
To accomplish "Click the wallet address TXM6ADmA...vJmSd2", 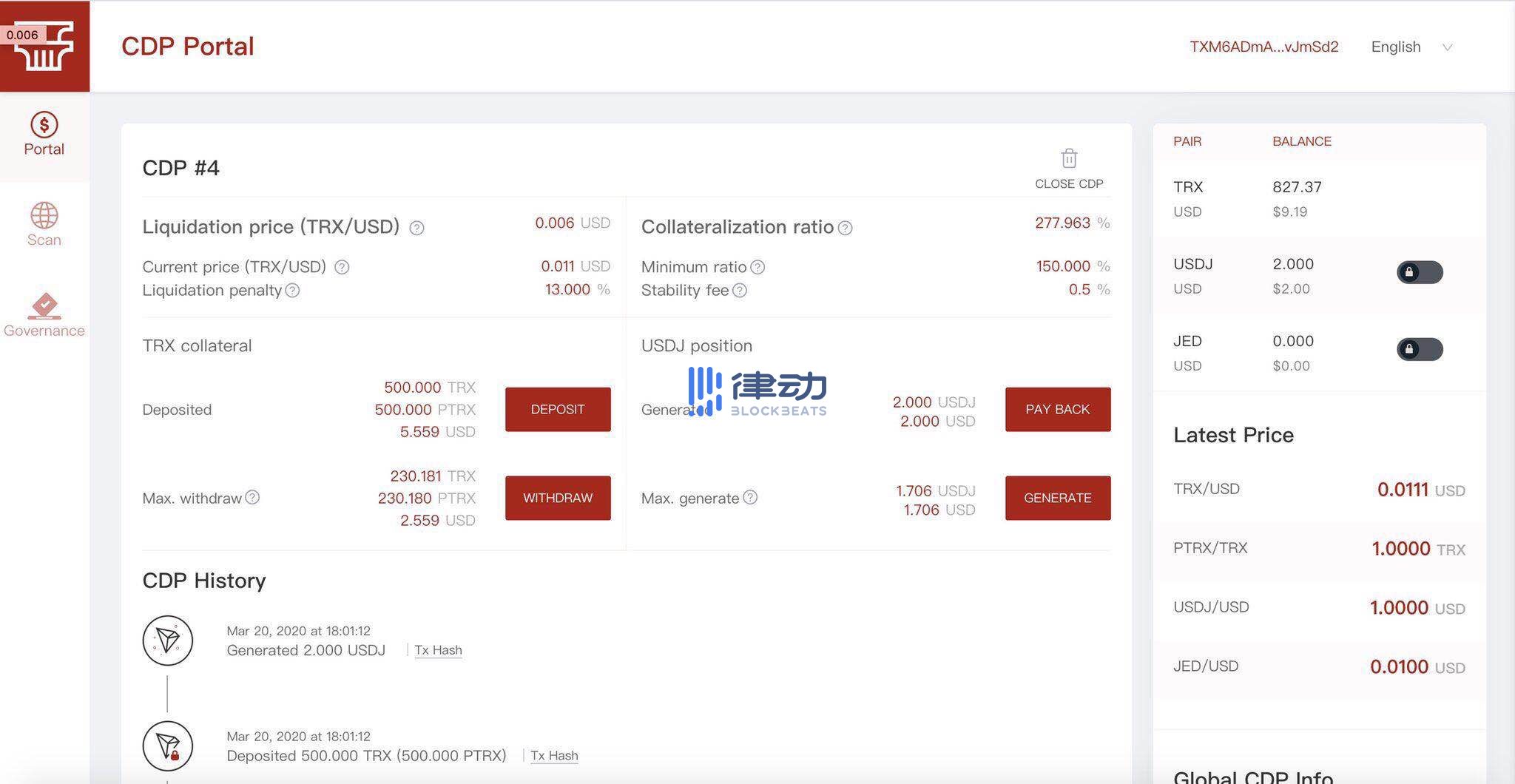I will pos(1263,47).
